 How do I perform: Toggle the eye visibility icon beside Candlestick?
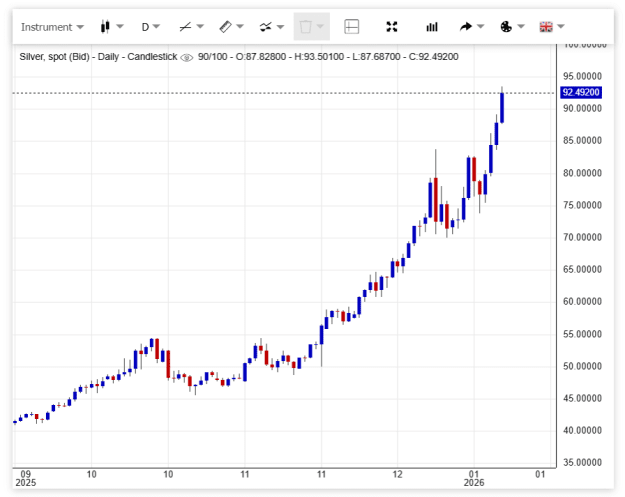tap(187, 57)
